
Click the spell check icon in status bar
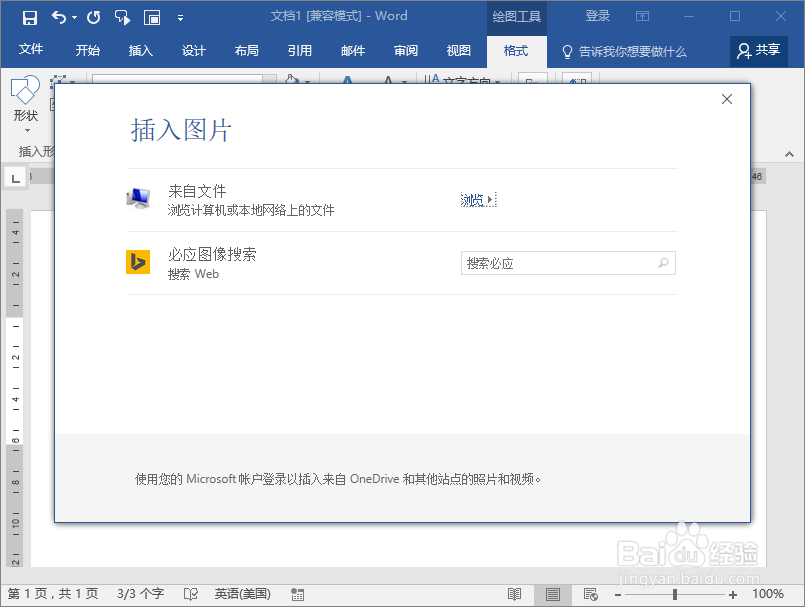pos(189,594)
